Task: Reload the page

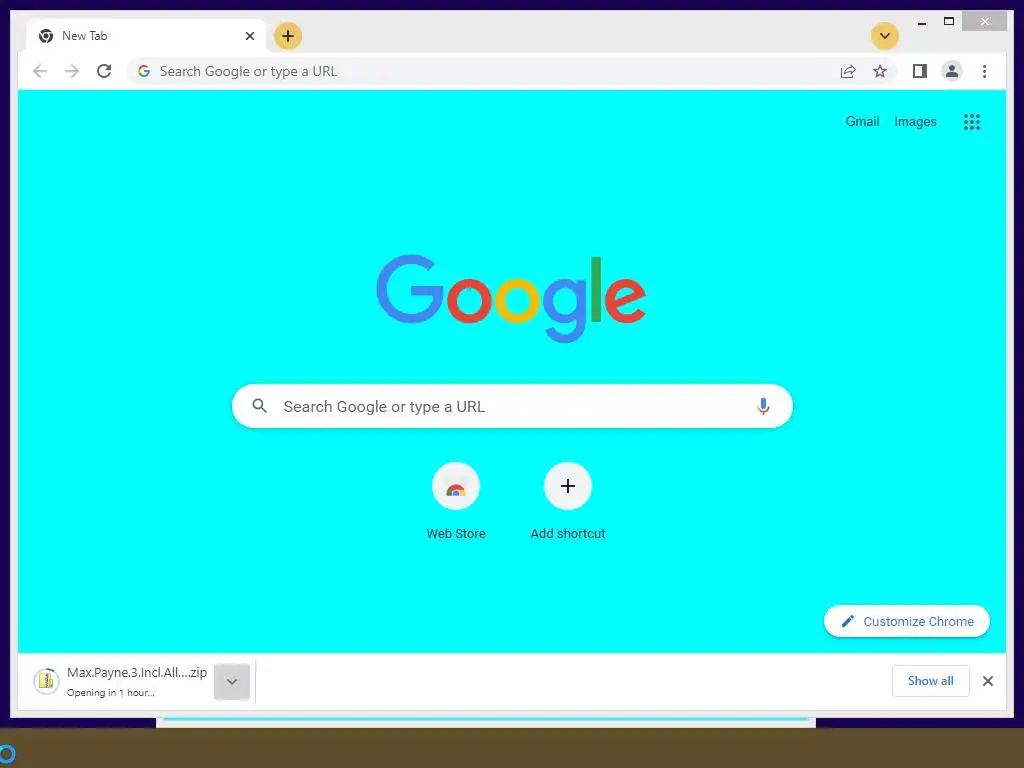Action: click(104, 71)
